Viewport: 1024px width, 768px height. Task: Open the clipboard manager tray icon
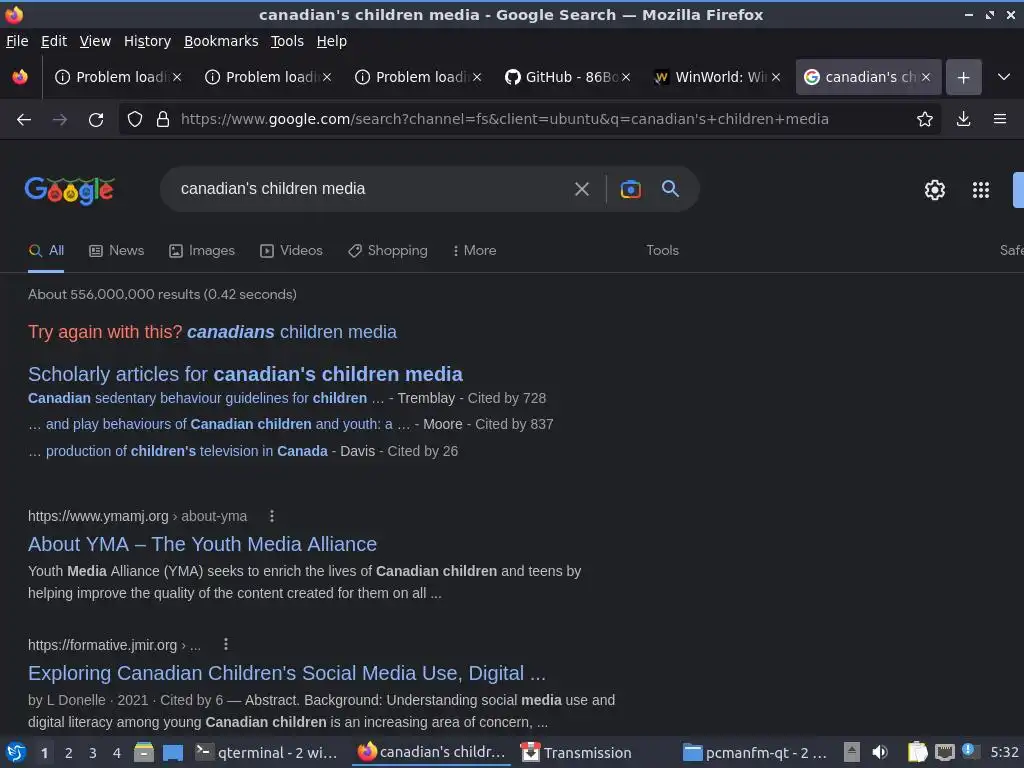click(x=917, y=752)
